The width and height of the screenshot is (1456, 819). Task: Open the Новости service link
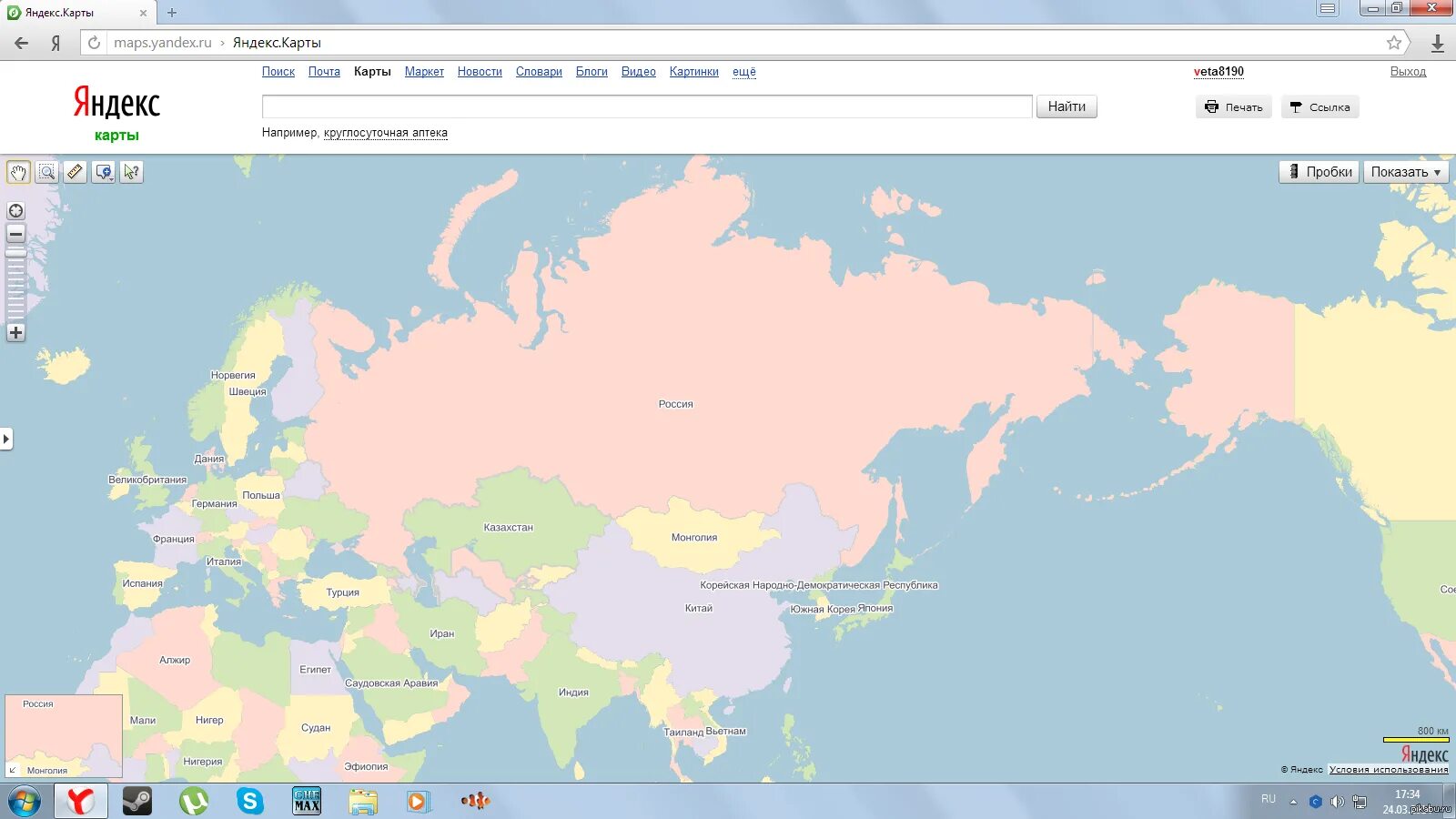point(480,72)
